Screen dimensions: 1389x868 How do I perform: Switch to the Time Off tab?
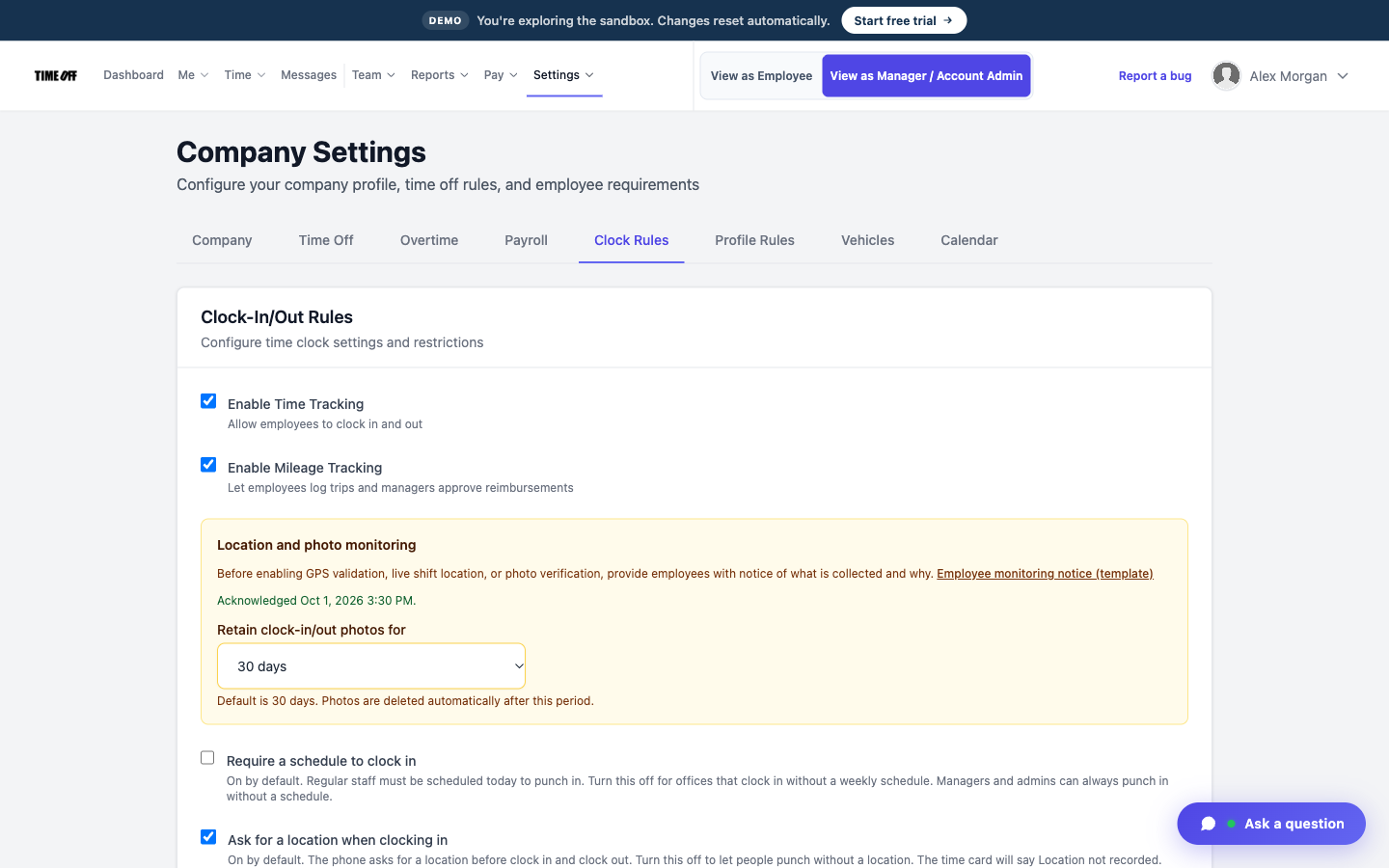[326, 240]
